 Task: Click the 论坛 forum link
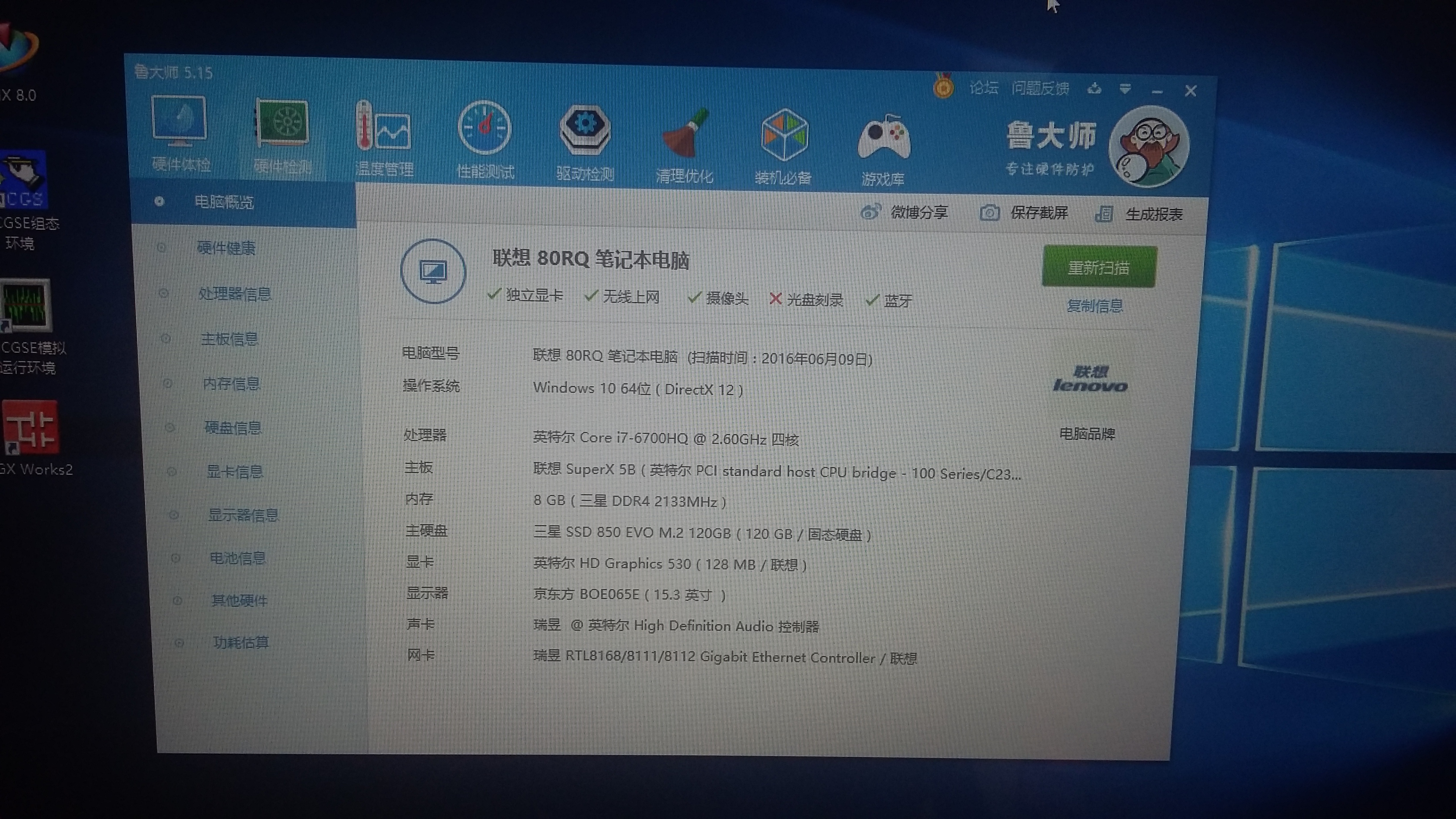[984, 87]
